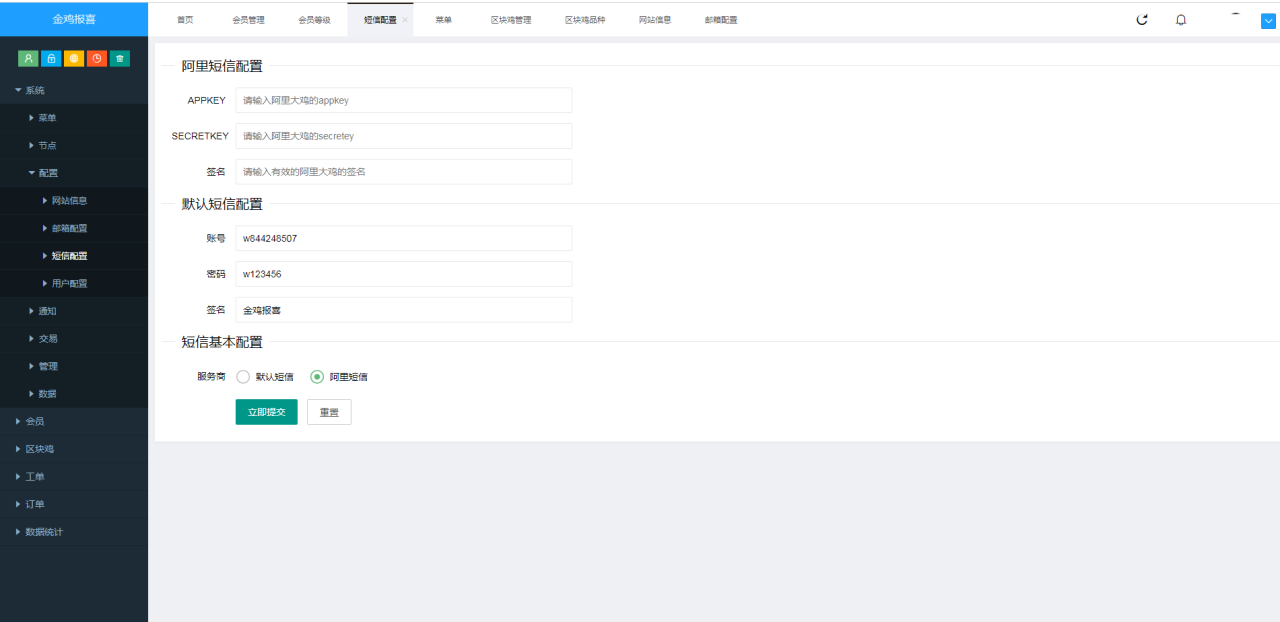Select the 阿里短信 radio button
Image resolution: width=1280 pixels, height=622 pixels.
(x=317, y=377)
